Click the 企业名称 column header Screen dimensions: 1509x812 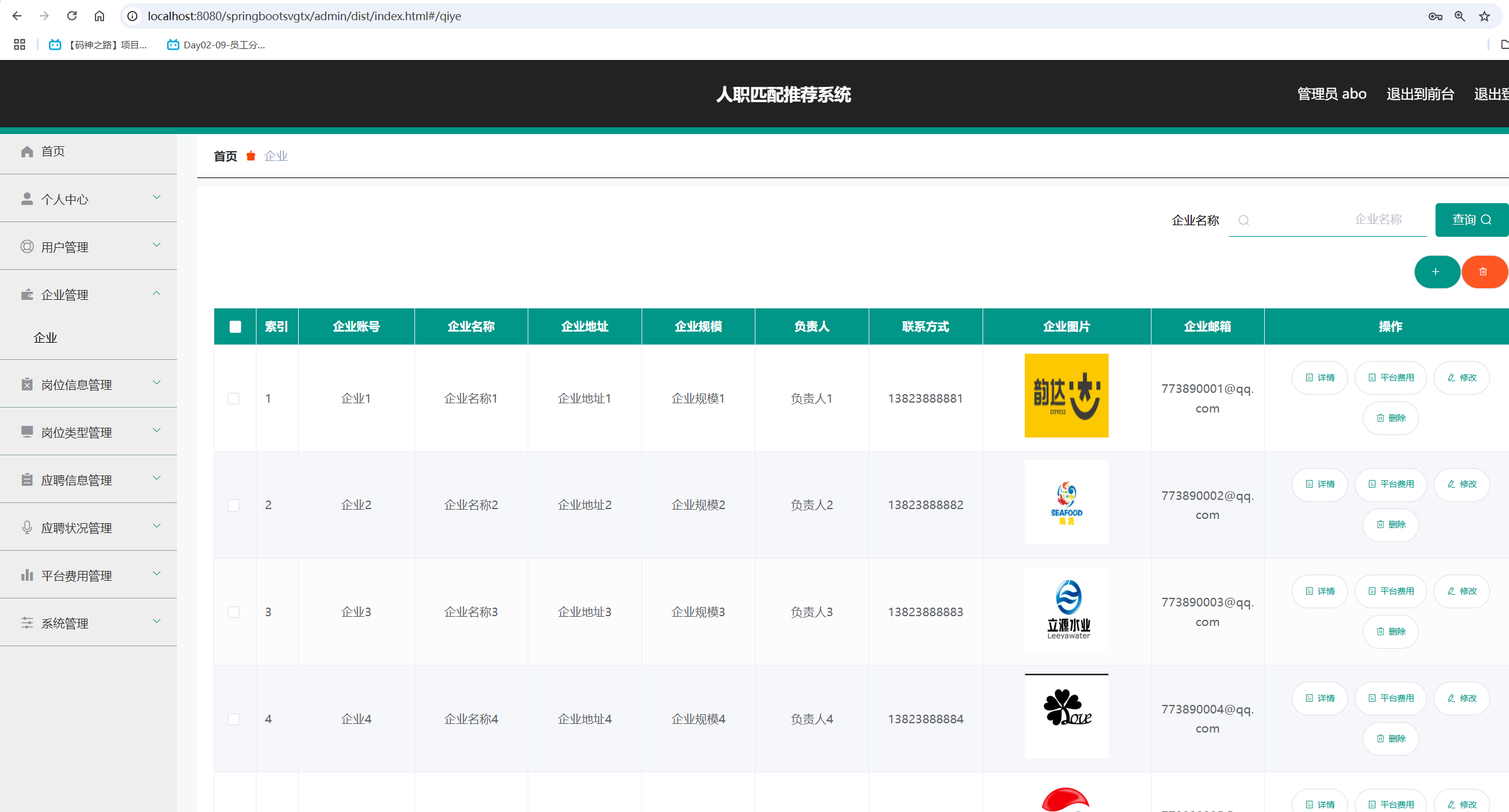(x=471, y=327)
